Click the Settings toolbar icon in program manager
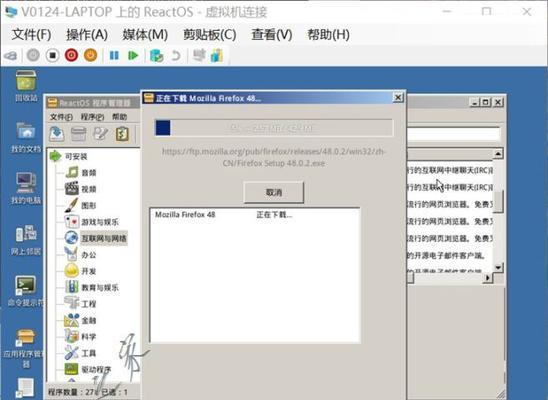This screenshot has width=548, height=400. pyautogui.click(x=122, y=134)
